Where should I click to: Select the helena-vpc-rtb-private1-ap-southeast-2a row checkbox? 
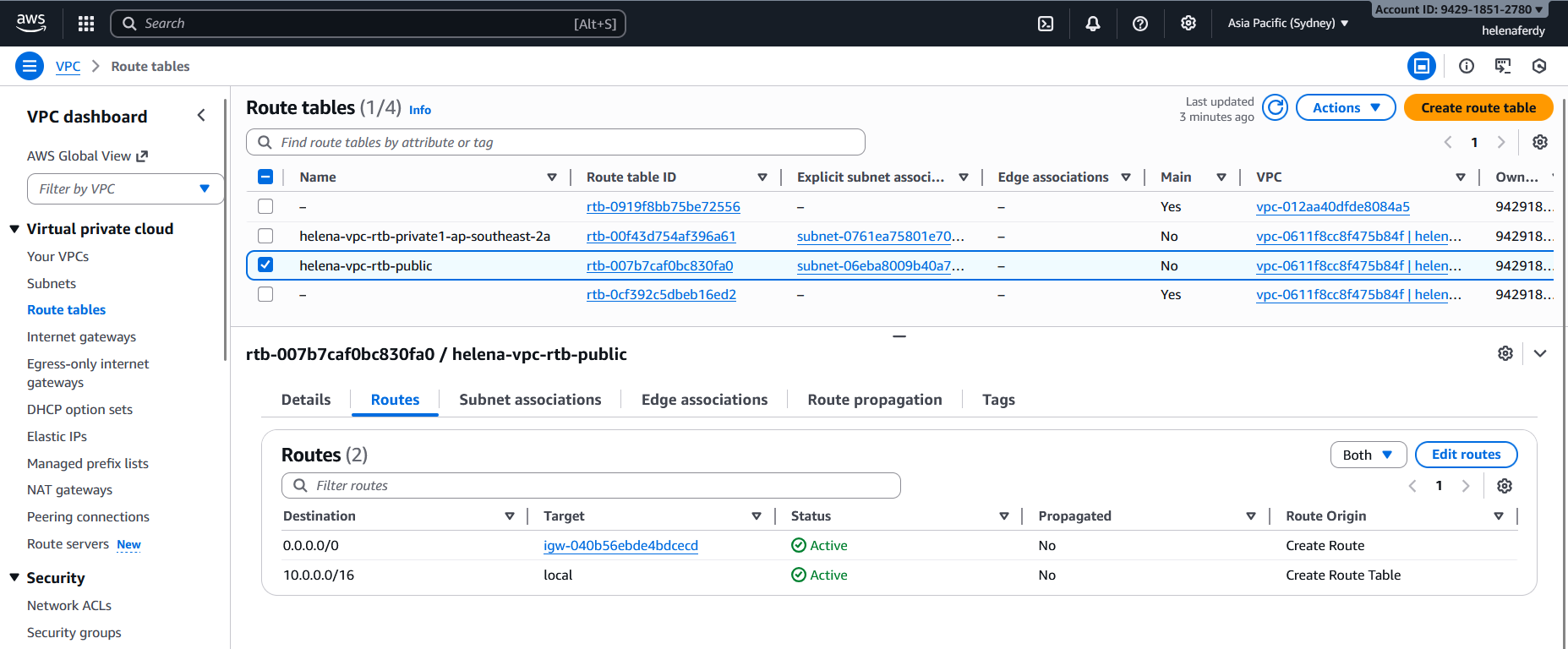coord(265,236)
